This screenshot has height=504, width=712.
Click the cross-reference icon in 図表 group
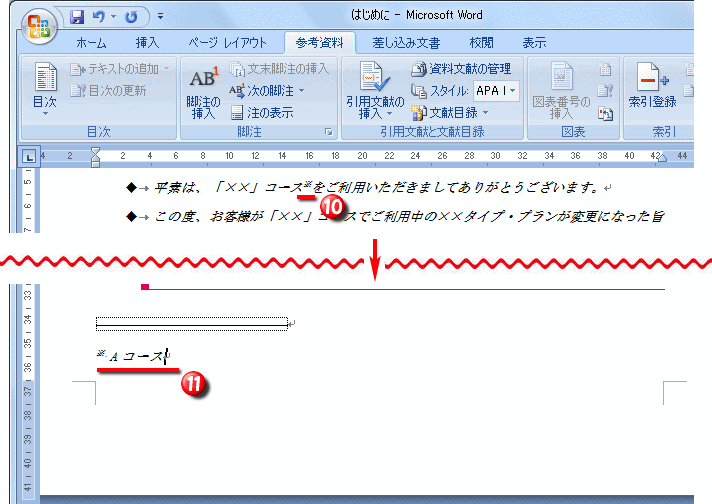(x=605, y=113)
